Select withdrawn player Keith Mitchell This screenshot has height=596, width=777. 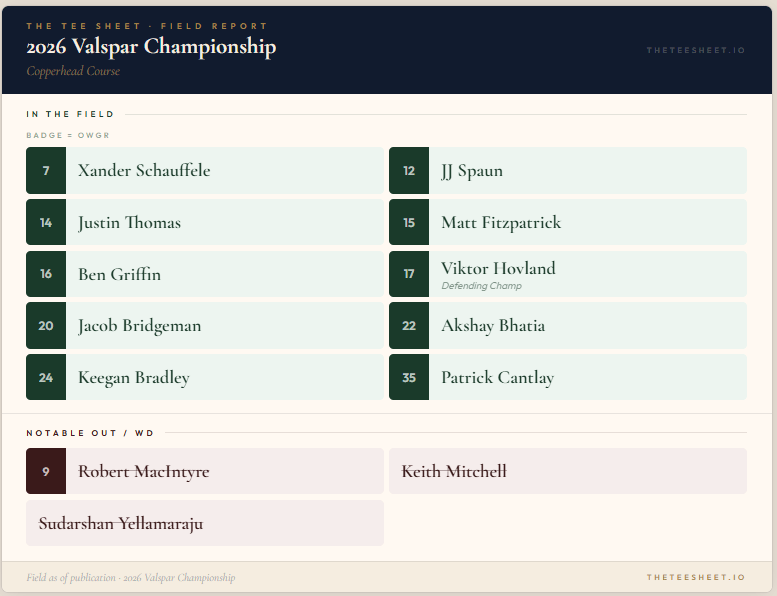[568, 471]
